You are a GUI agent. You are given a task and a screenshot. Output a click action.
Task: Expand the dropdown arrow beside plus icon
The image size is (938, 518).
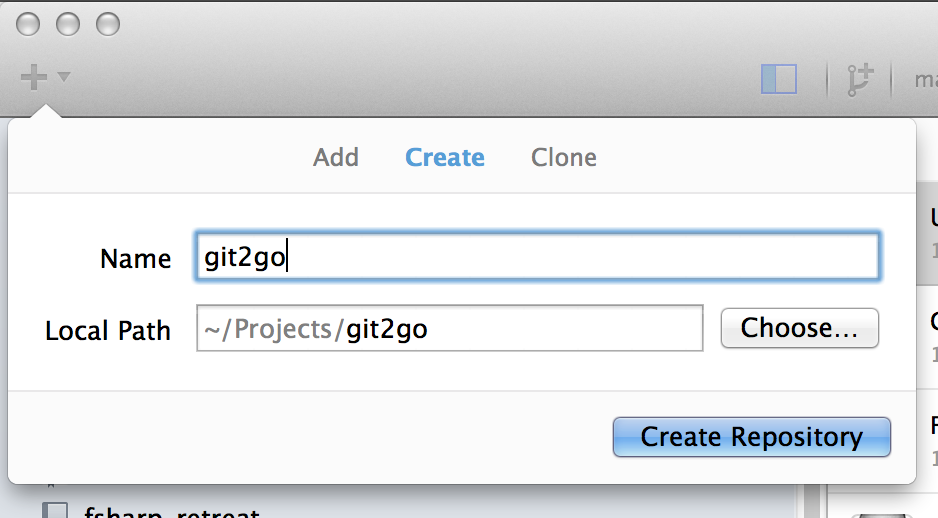(x=64, y=77)
